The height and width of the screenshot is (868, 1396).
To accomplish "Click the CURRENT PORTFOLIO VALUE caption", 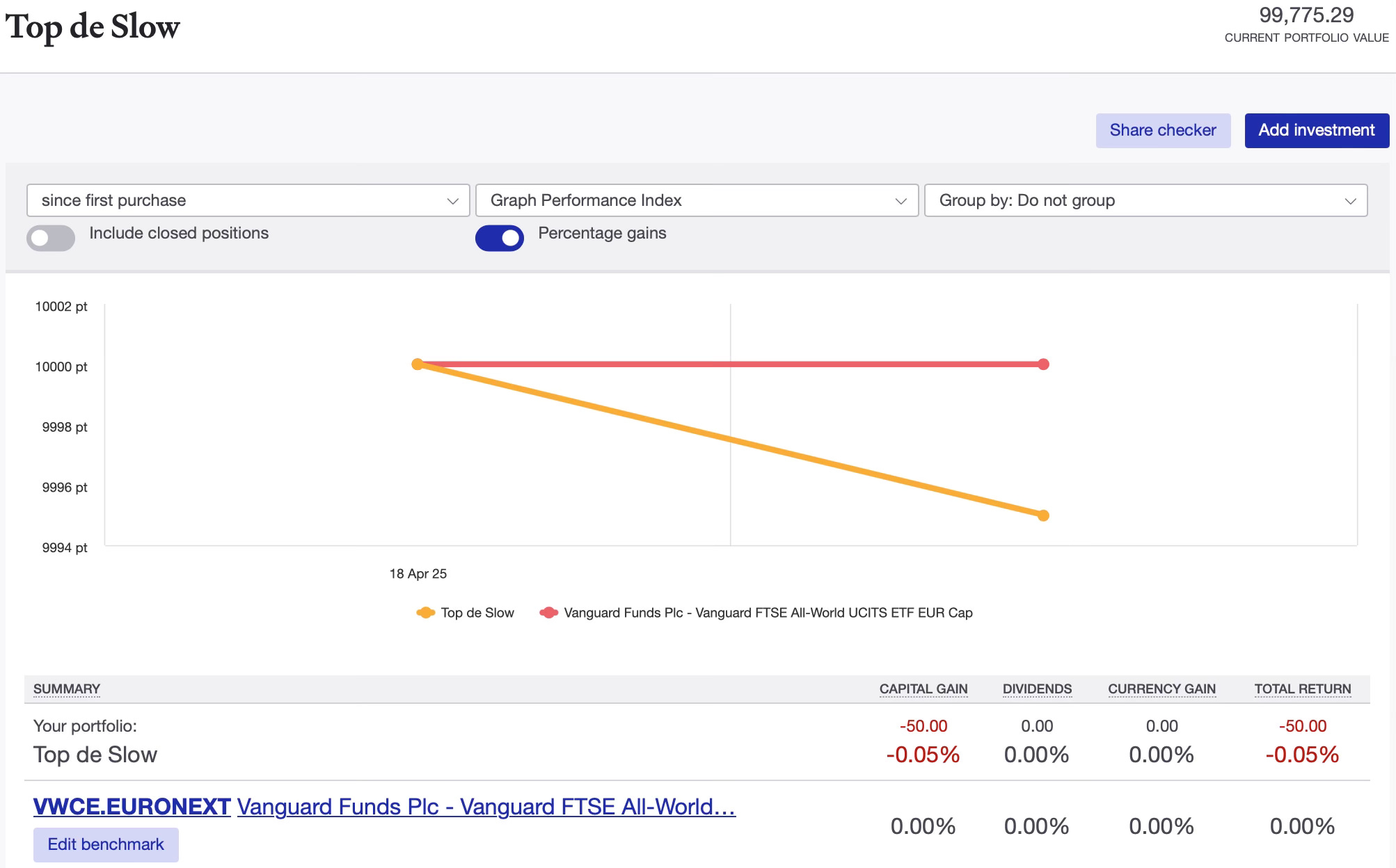I will click(x=1307, y=38).
